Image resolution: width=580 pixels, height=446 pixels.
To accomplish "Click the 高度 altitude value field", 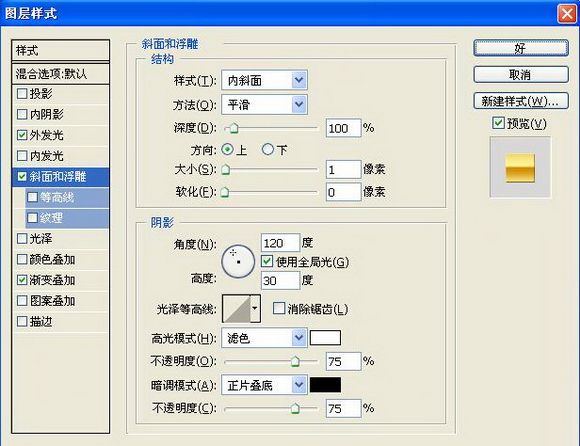I will (x=280, y=280).
